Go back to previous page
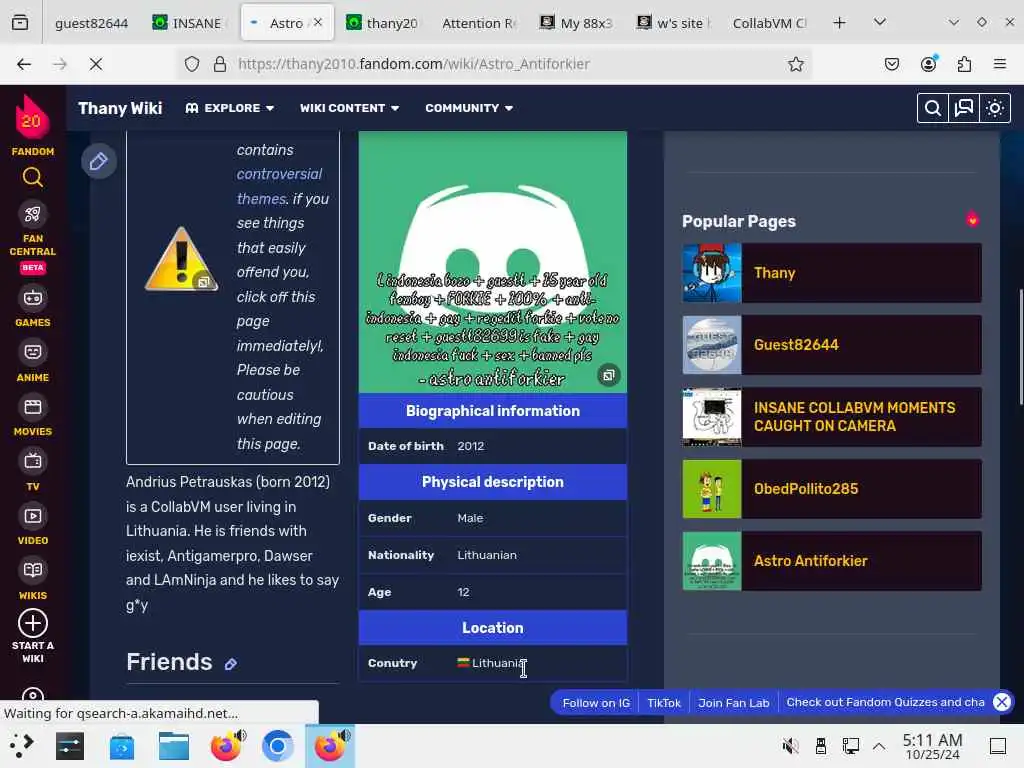 pyautogui.click(x=24, y=64)
